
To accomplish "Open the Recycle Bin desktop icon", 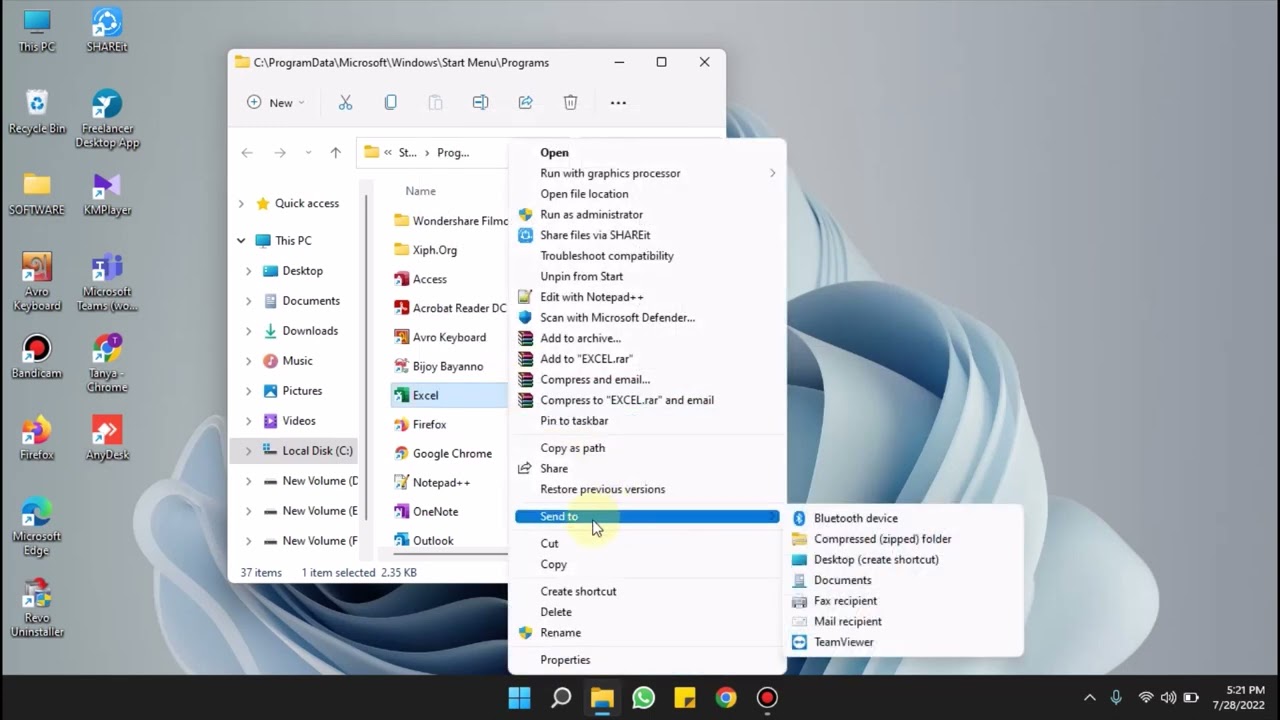I will [37, 112].
